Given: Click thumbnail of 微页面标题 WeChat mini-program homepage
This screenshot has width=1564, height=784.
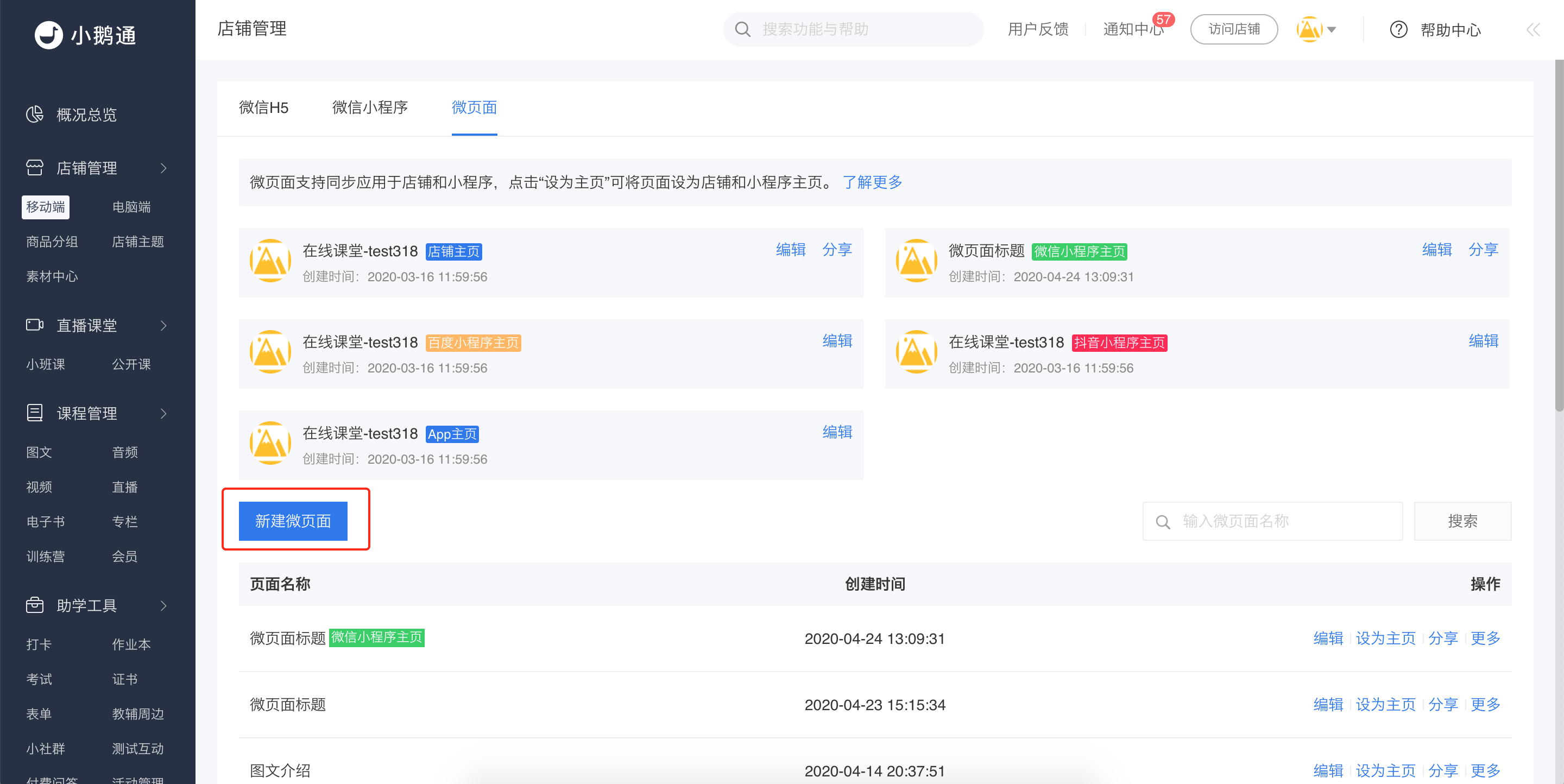Looking at the screenshot, I should (x=916, y=261).
